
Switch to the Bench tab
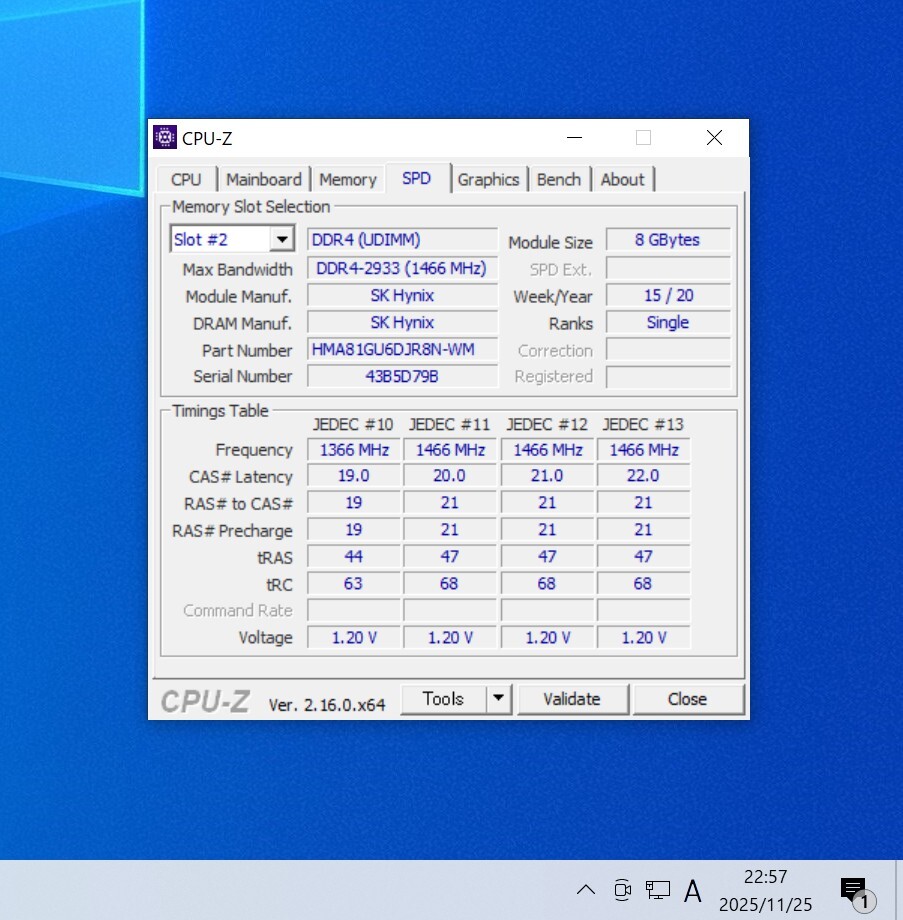tap(558, 180)
